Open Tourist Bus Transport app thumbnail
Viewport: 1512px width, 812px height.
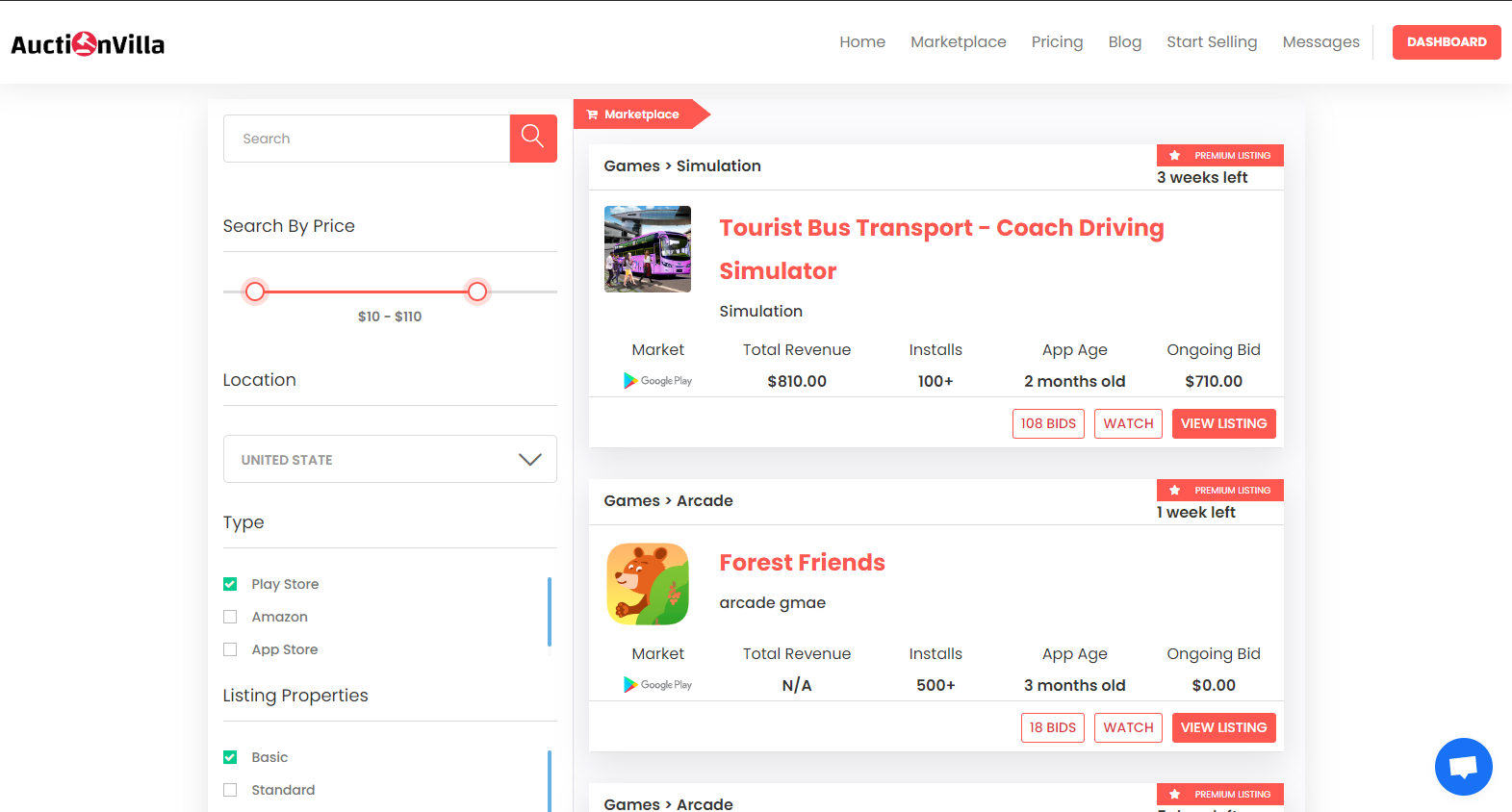648,249
